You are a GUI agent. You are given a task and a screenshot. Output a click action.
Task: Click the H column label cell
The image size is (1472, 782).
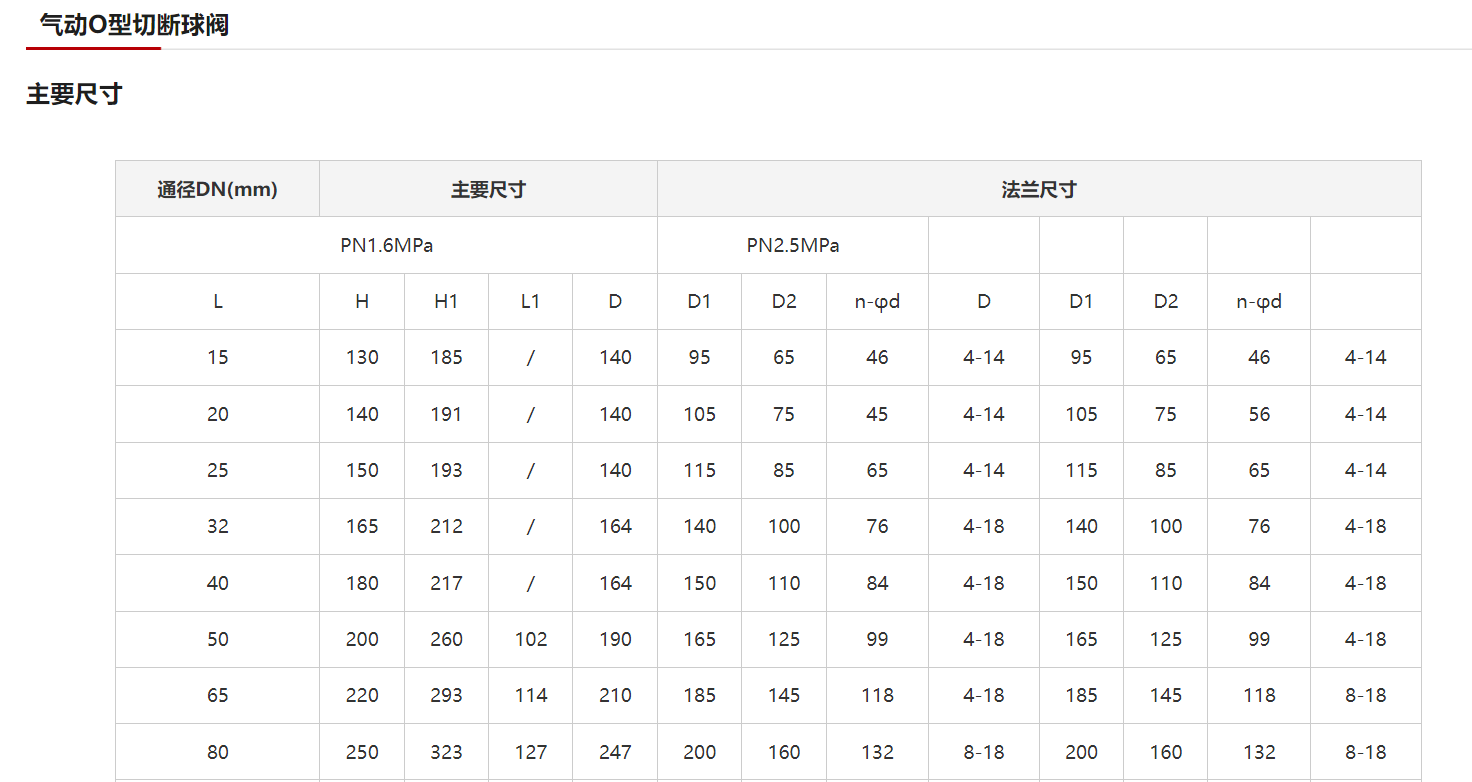click(x=362, y=301)
